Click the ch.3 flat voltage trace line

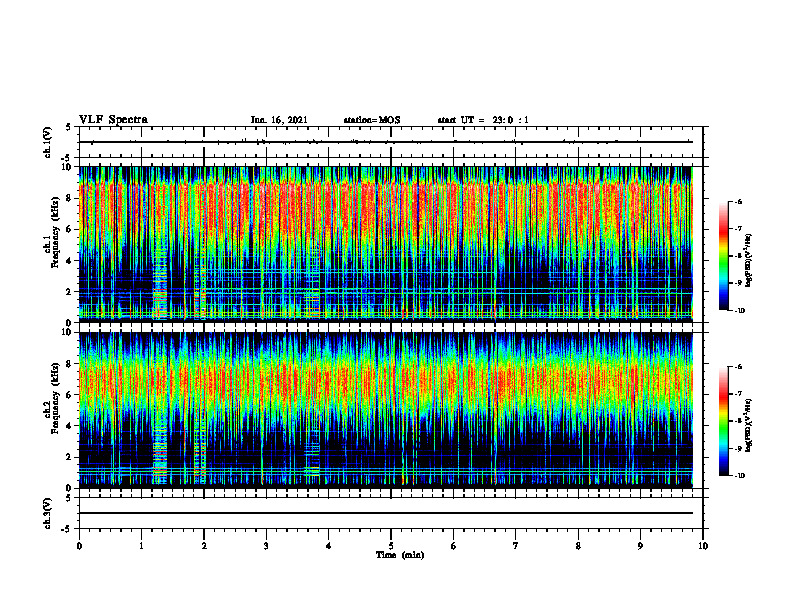click(385, 513)
